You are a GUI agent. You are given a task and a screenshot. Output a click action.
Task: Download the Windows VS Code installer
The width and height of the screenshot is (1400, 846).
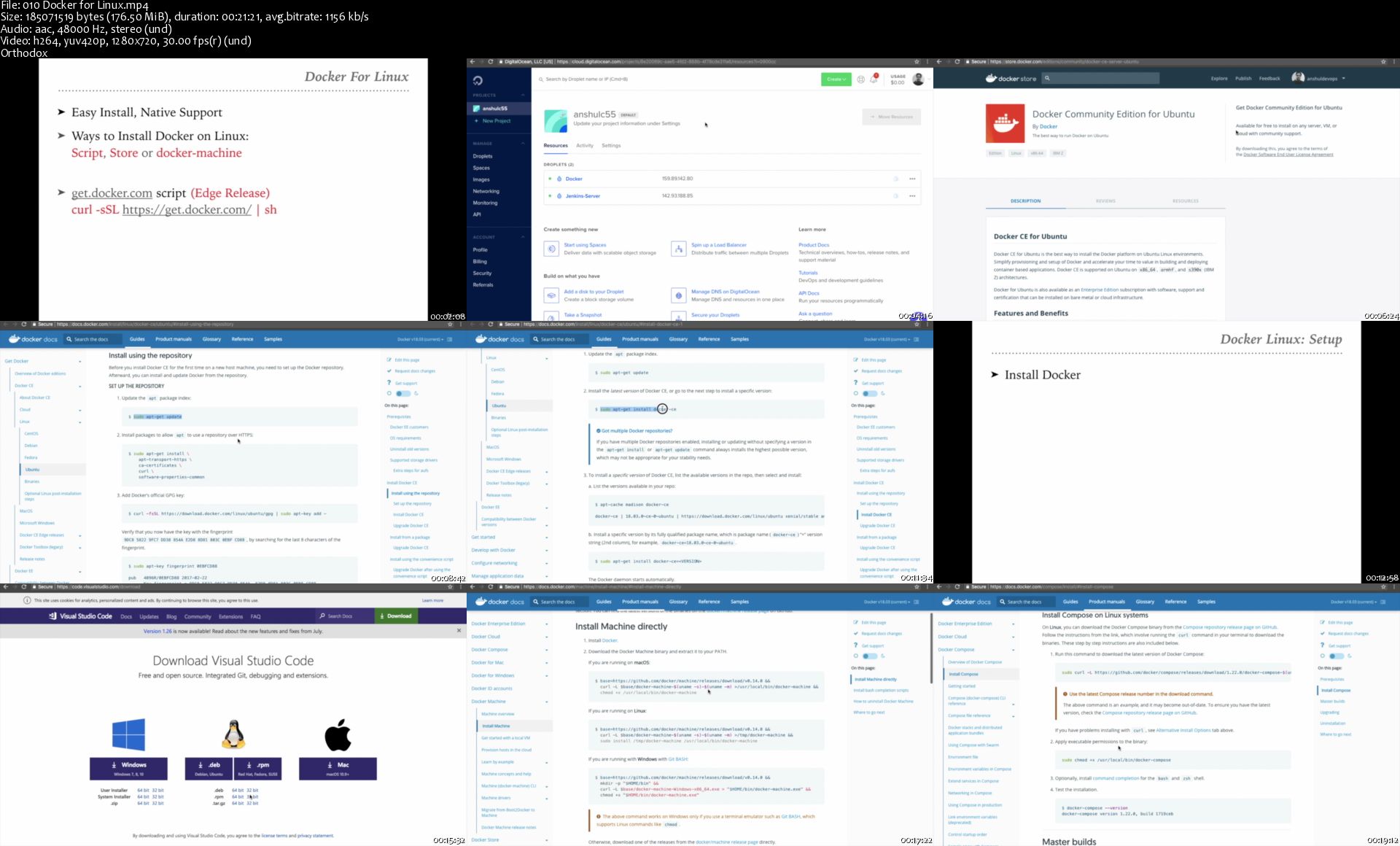128,768
